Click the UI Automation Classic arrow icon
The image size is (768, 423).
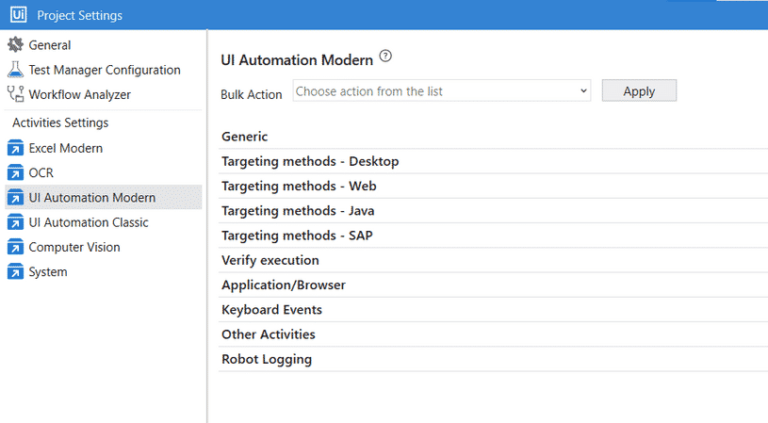point(15,222)
